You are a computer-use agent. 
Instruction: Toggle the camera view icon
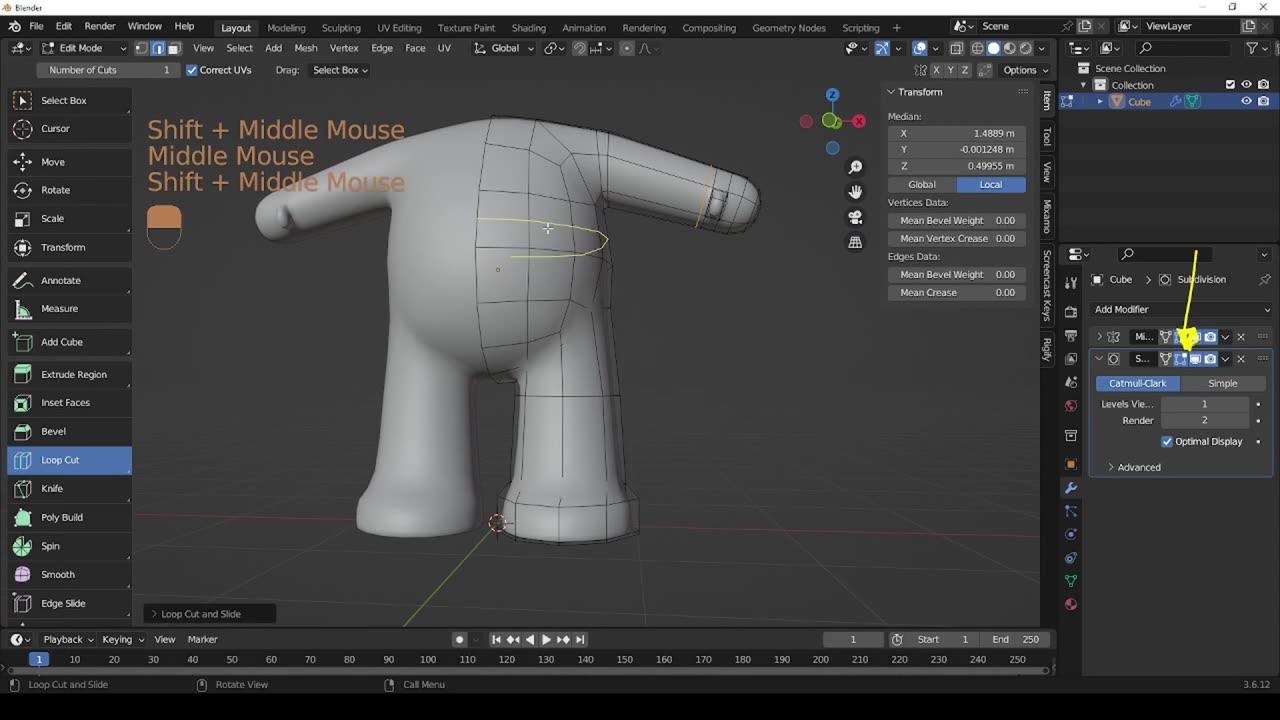tap(855, 217)
